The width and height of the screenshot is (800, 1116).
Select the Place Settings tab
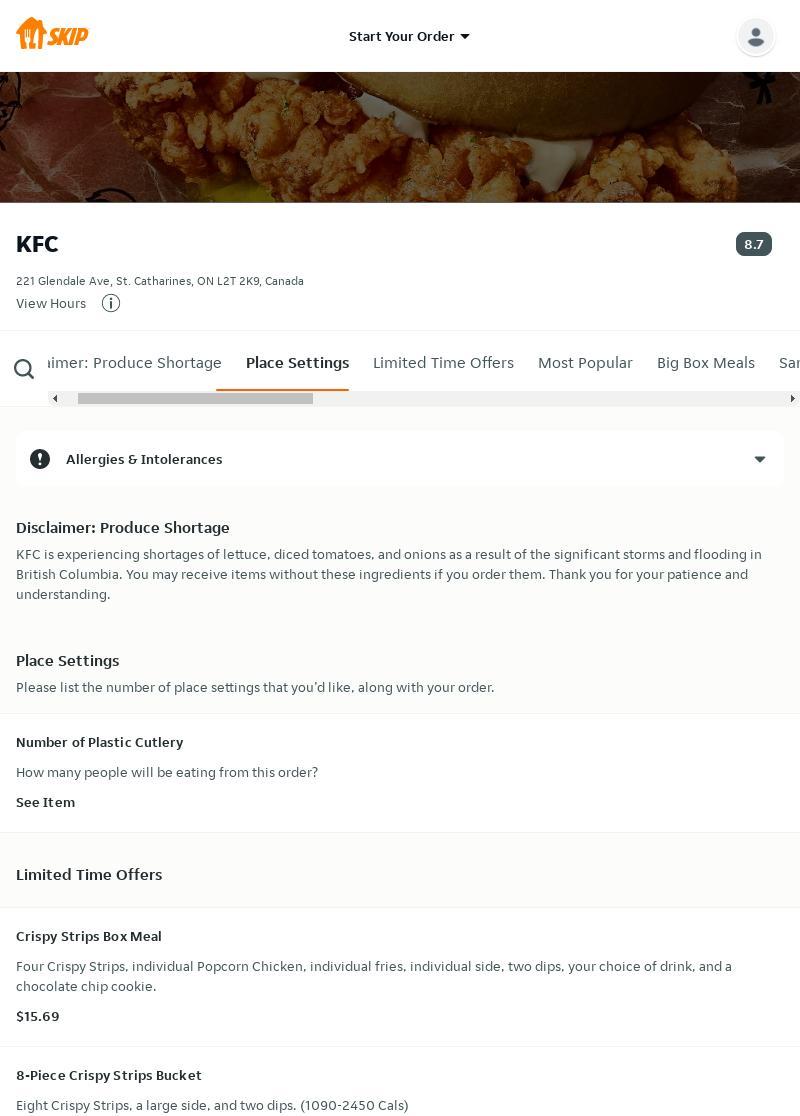tap(297, 363)
